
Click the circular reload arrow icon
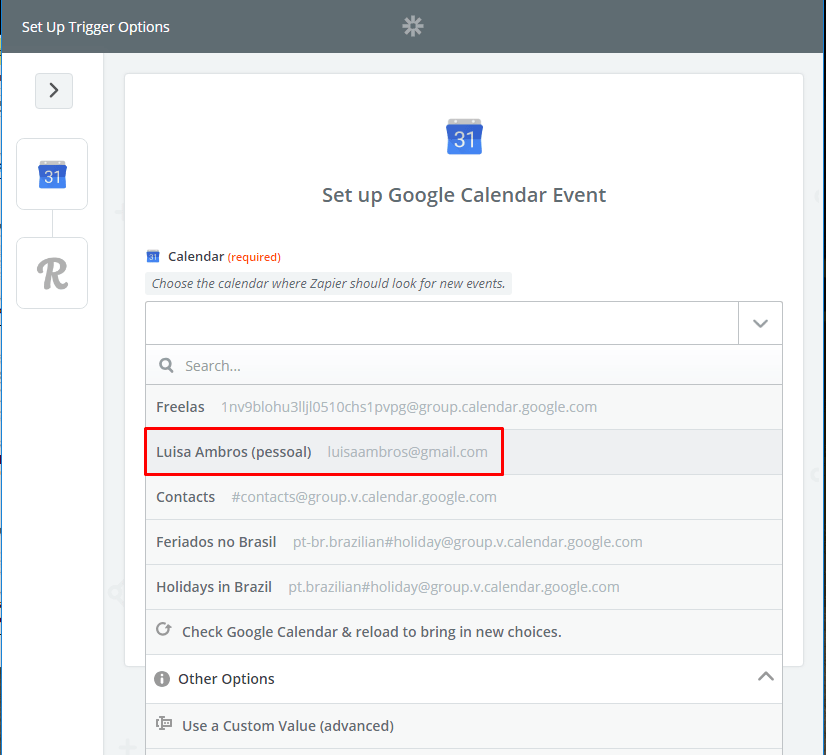click(x=165, y=631)
